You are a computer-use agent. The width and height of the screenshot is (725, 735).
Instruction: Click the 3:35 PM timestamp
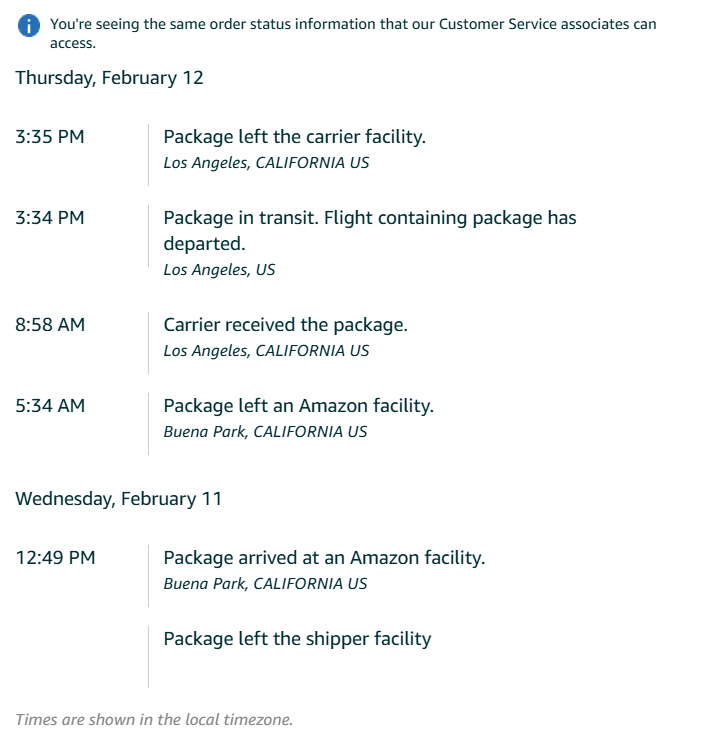50,137
